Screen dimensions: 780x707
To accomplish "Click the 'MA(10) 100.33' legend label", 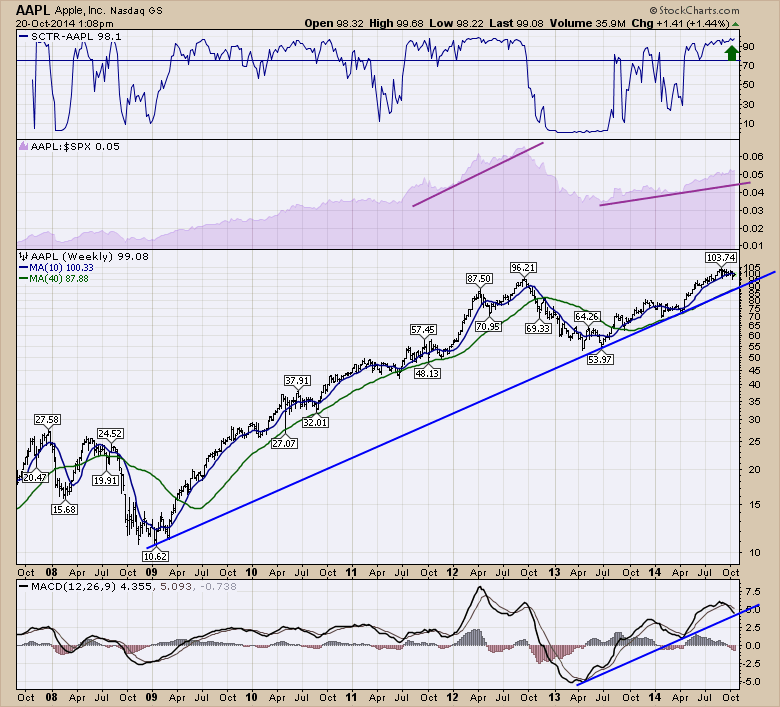I will point(62,267).
